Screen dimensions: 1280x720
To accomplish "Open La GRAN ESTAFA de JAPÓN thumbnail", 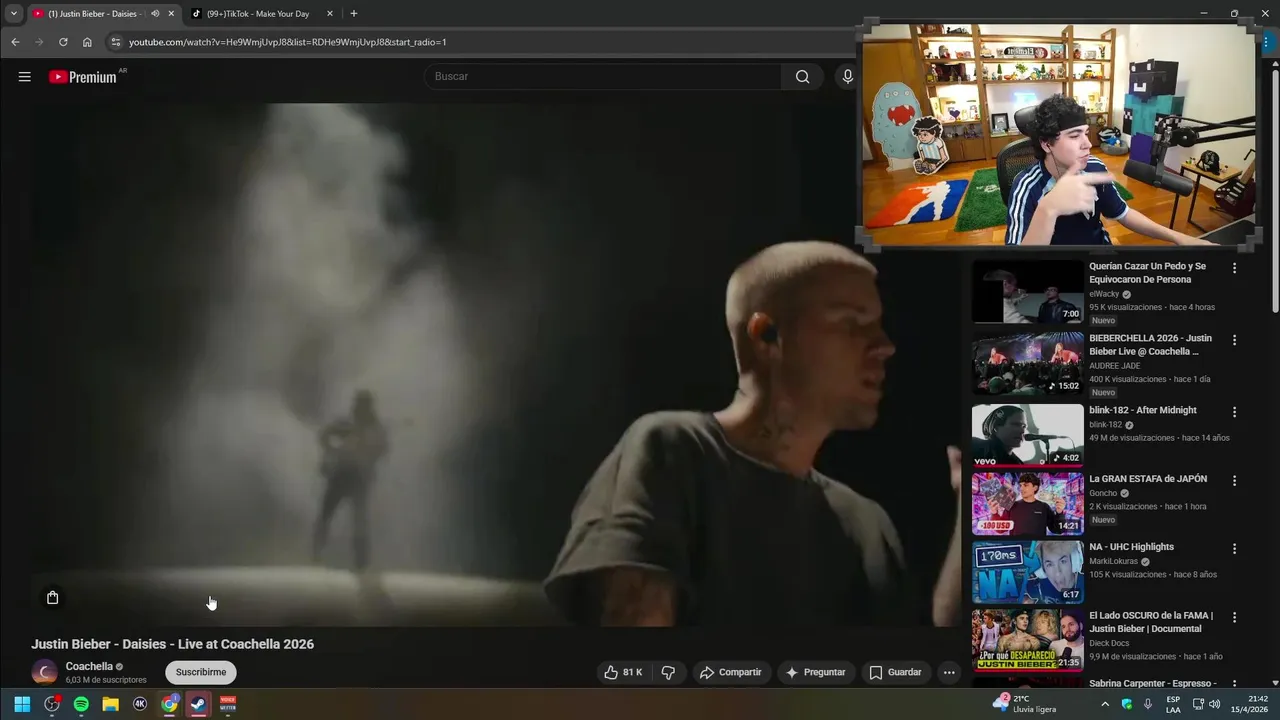I will (1028, 504).
